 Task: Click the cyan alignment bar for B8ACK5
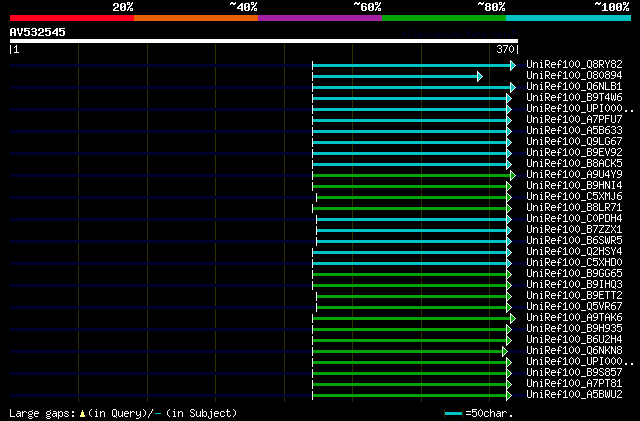tap(412, 165)
